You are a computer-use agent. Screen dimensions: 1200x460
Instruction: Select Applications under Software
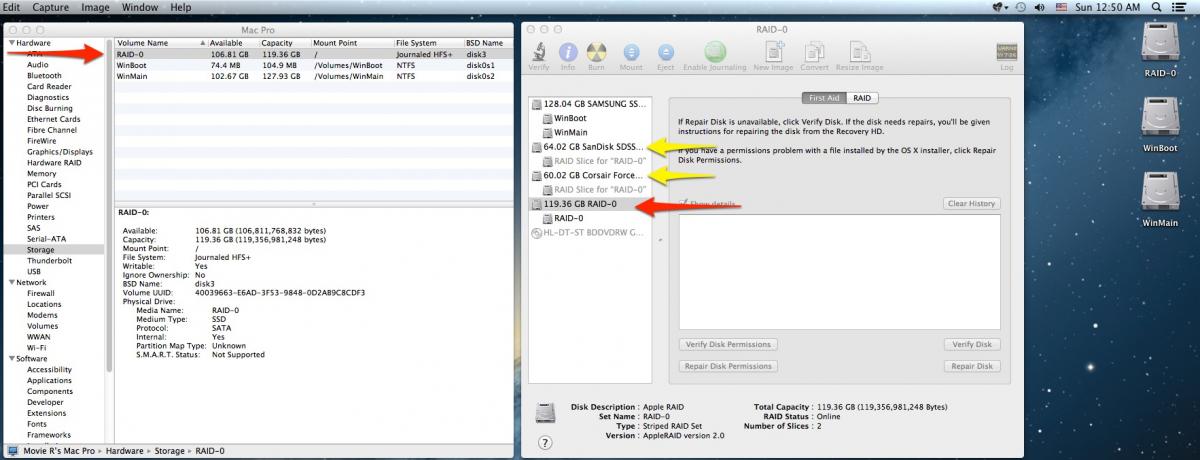tap(49, 381)
